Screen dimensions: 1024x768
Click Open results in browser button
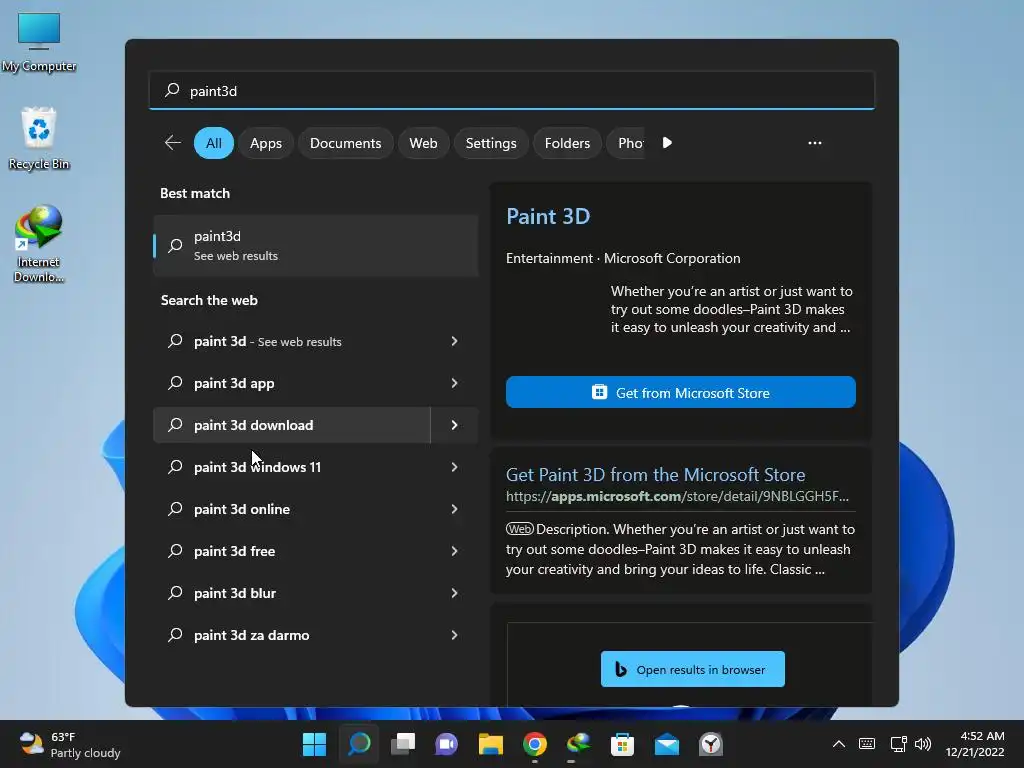pos(692,669)
